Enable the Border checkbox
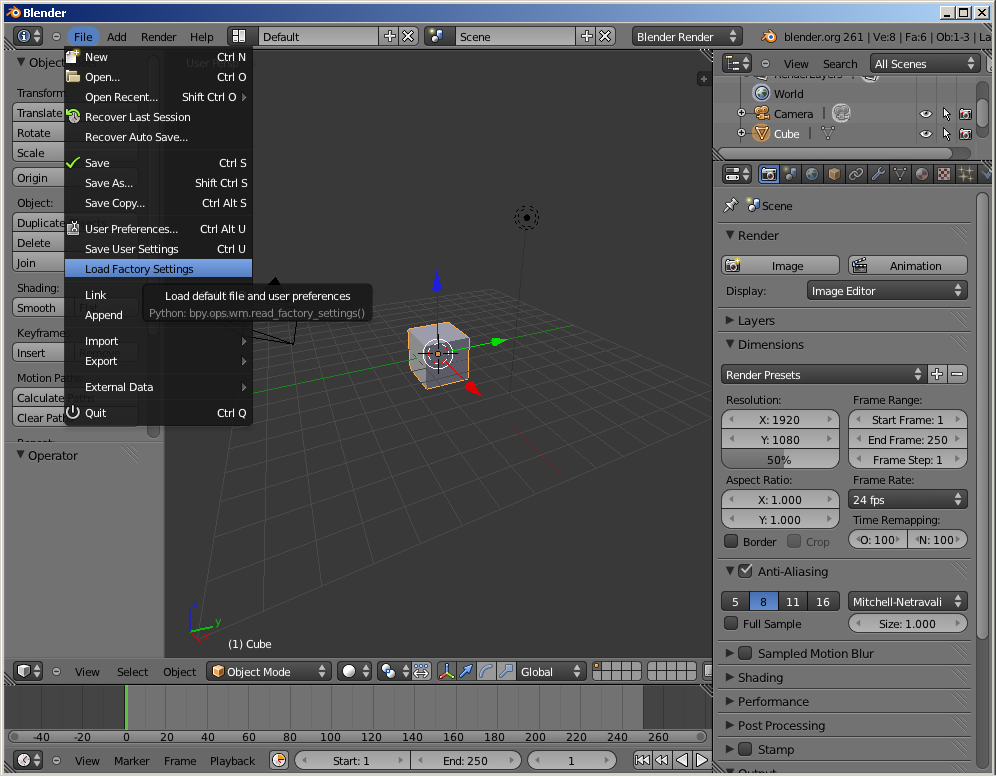This screenshot has width=996, height=777. coord(732,541)
